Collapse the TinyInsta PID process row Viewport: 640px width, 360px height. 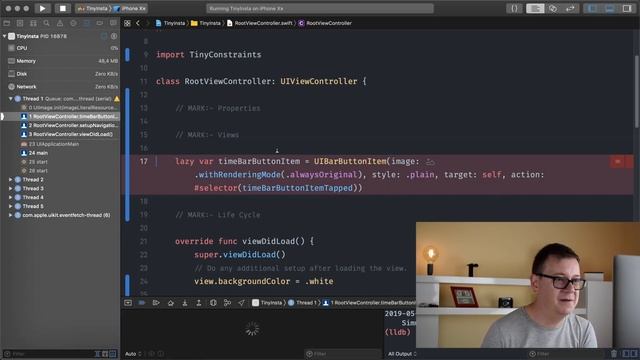pos(4,36)
